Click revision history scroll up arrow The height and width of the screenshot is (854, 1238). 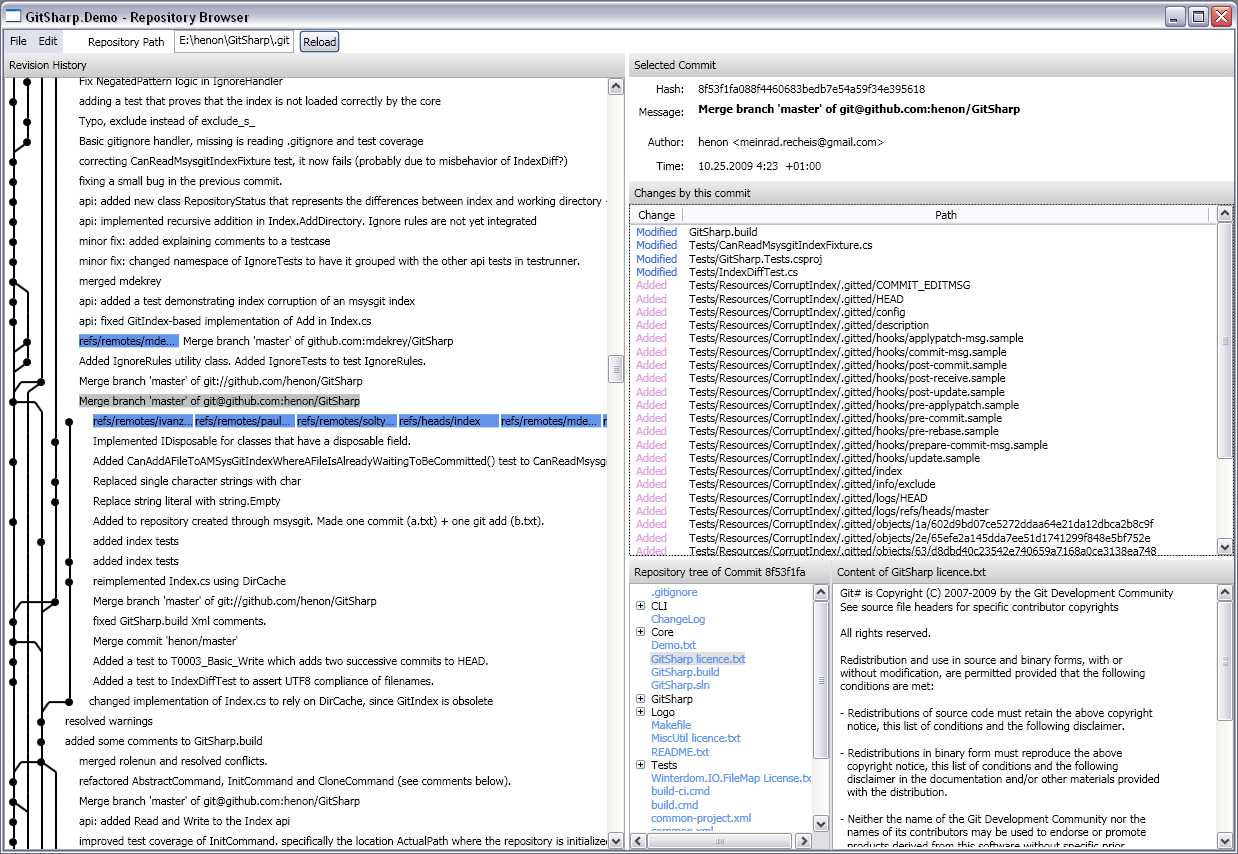coord(616,87)
